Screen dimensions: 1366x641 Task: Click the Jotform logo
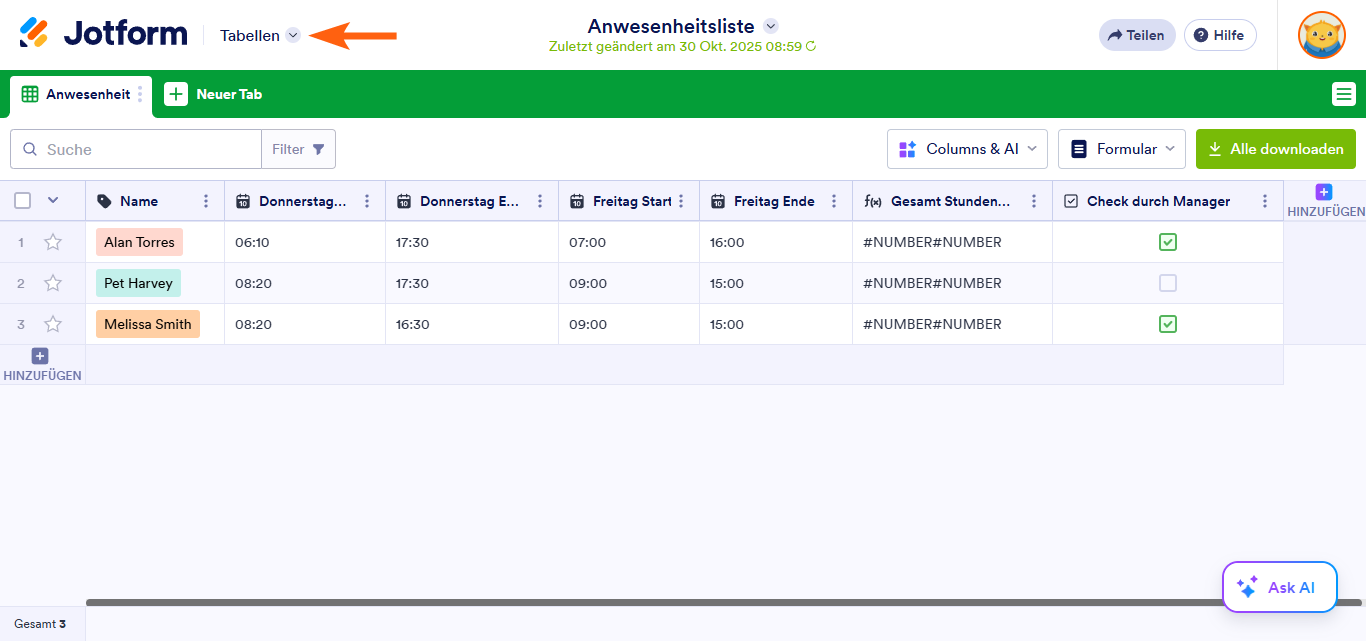click(103, 34)
